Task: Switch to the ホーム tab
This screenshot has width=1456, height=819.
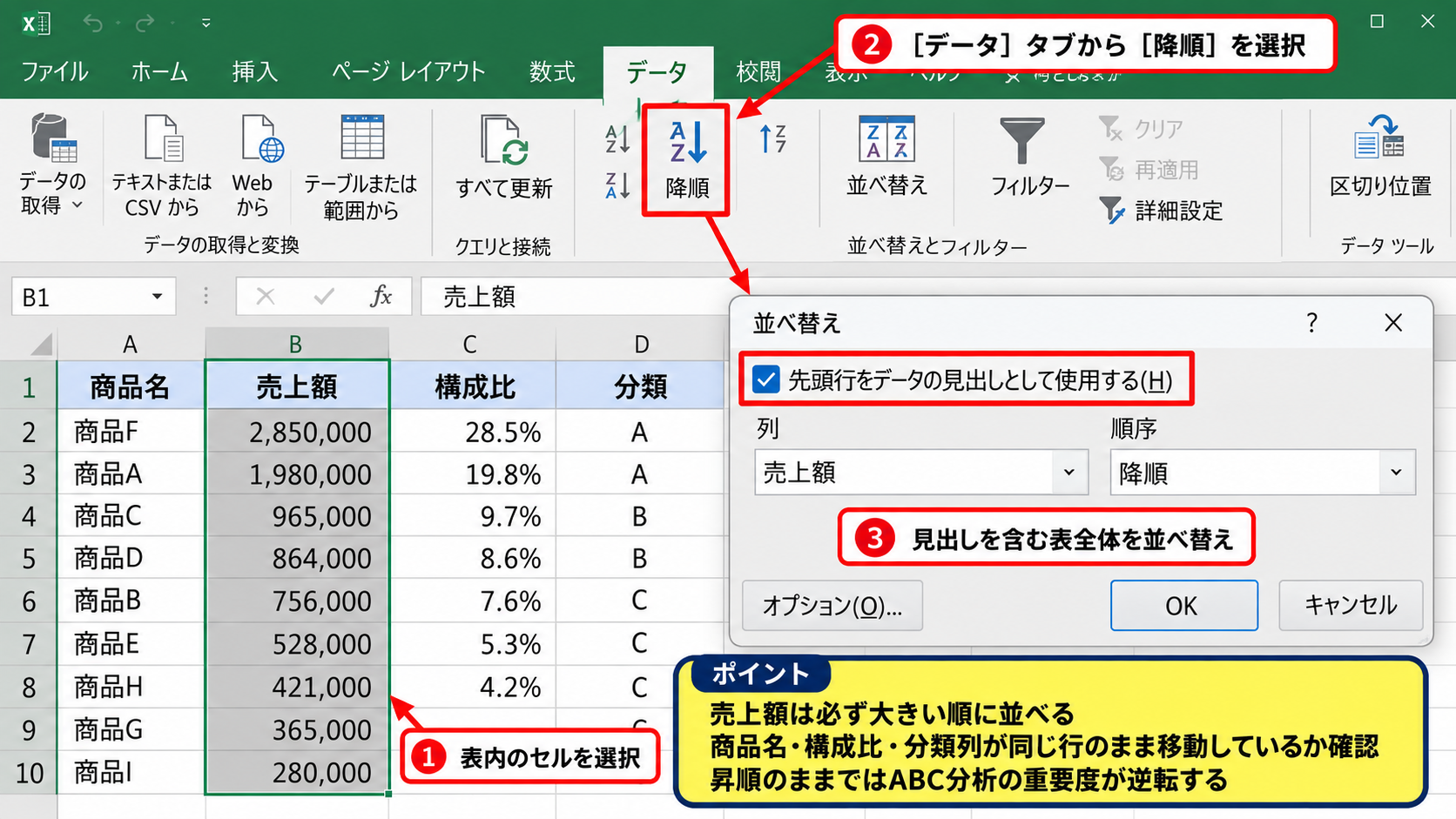Action: (x=159, y=71)
